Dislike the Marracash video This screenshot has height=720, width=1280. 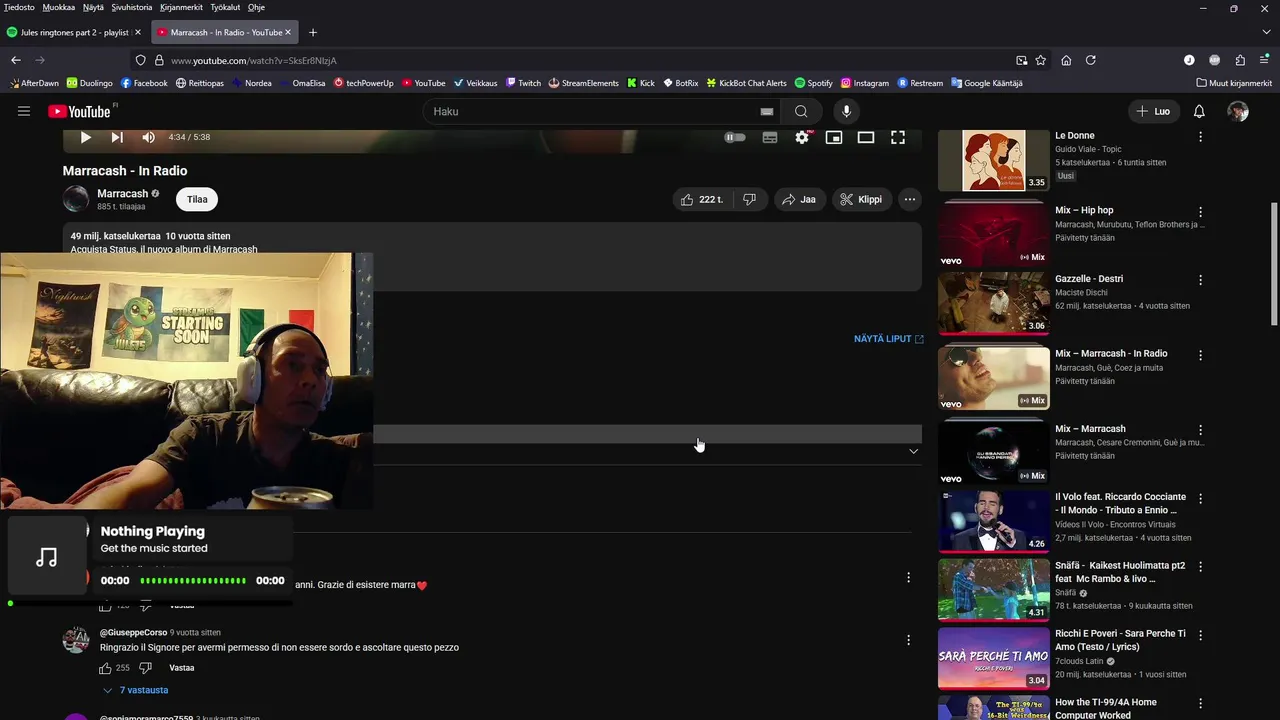pos(749,199)
